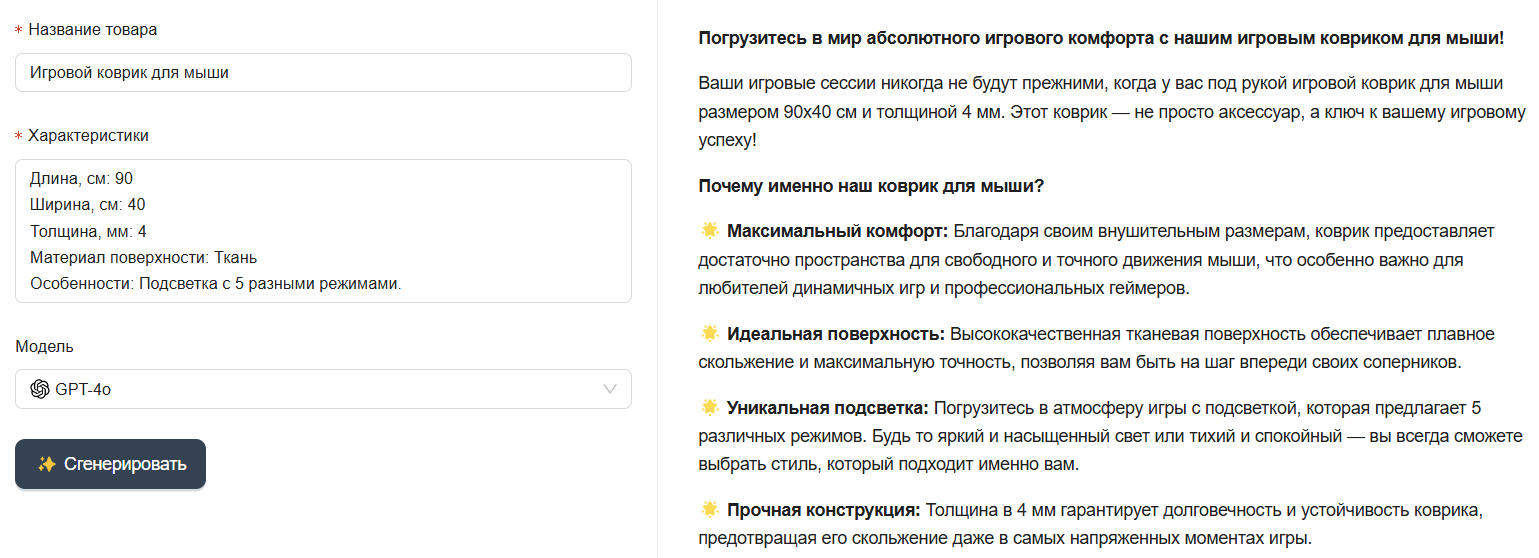Screen dimensions: 1539x558
Task: Click the Толщина, мм: 4 line in Характеристики
Action: (89, 231)
